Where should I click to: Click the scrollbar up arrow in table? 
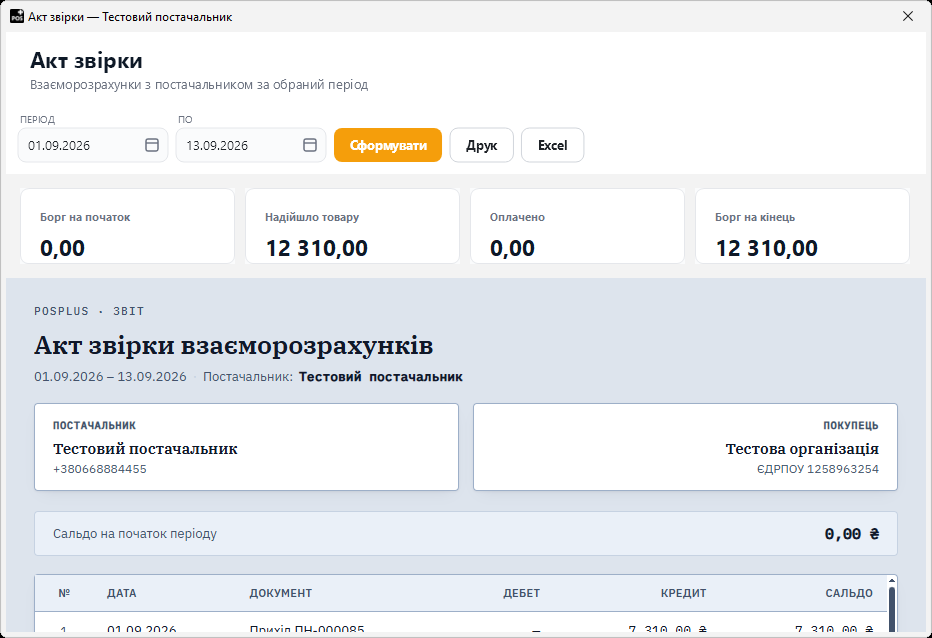[x=892, y=580]
